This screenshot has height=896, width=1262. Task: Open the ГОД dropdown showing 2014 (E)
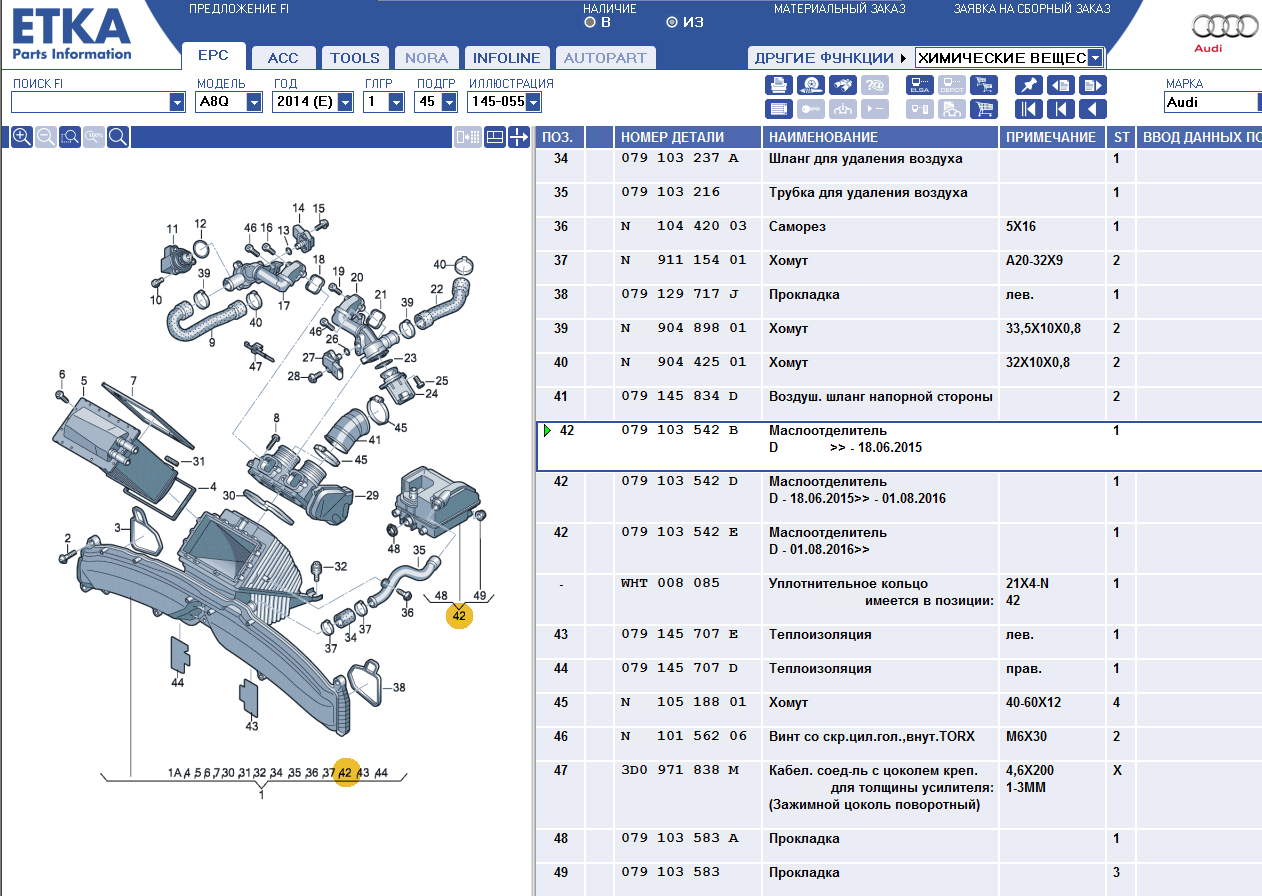click(345, 102)
